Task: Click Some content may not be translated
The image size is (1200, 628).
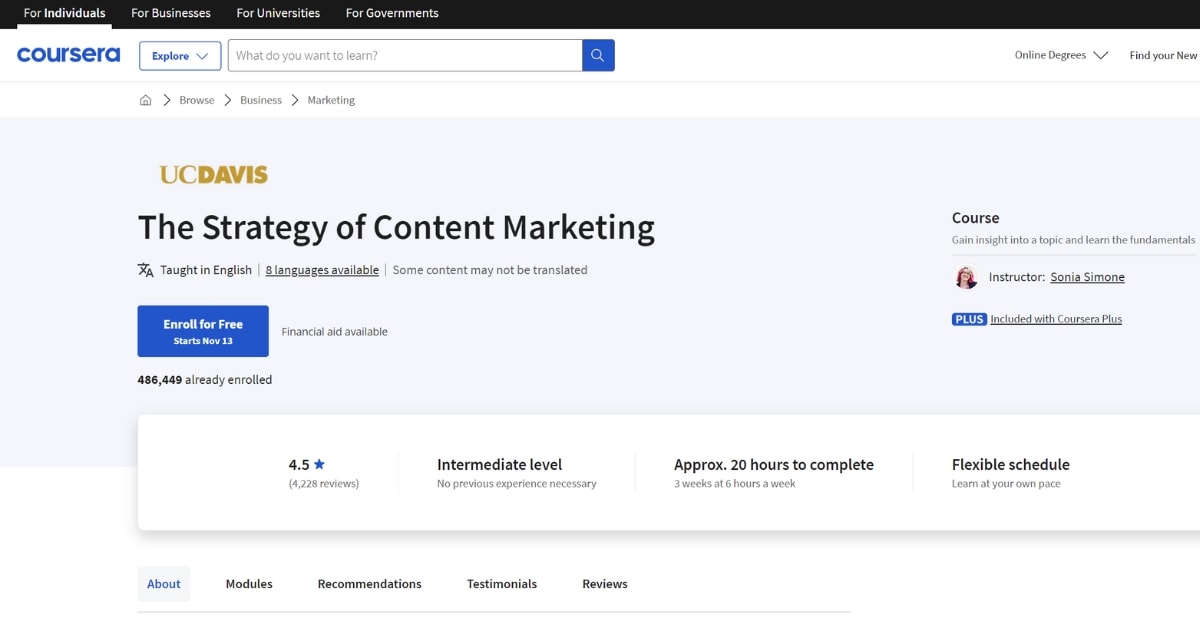Action: click(490, 270)
